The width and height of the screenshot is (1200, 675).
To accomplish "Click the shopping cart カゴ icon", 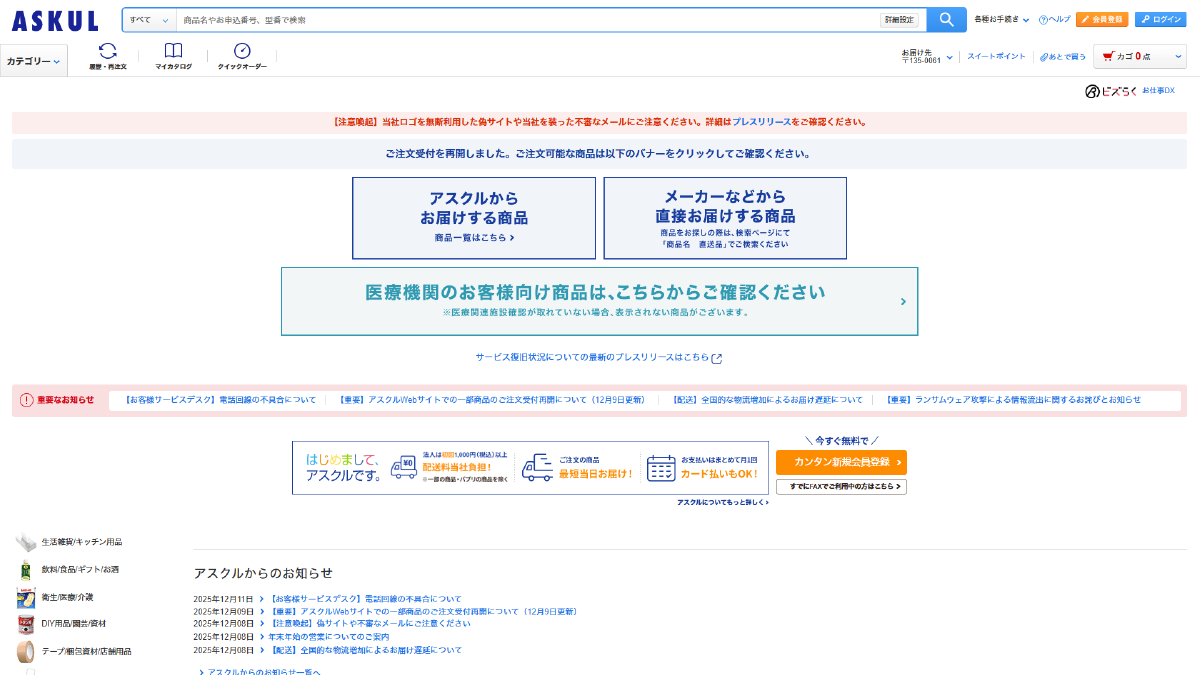I will tap(1109, 57).
